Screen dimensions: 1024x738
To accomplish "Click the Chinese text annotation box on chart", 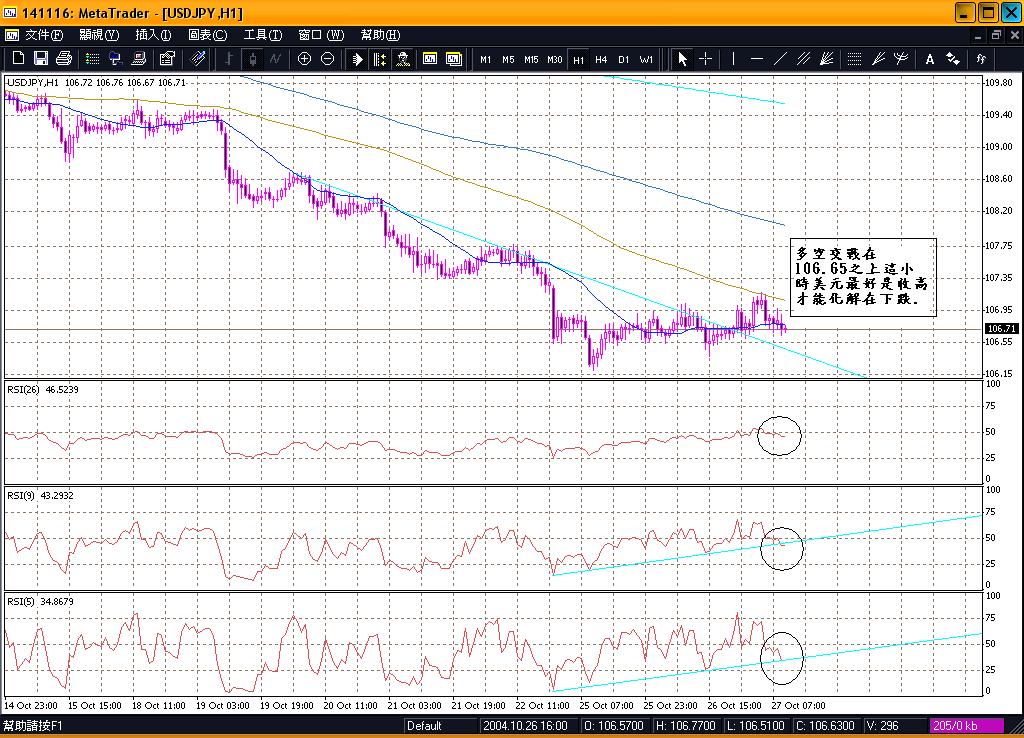I will pyautogui.click(x=862, y=277).
